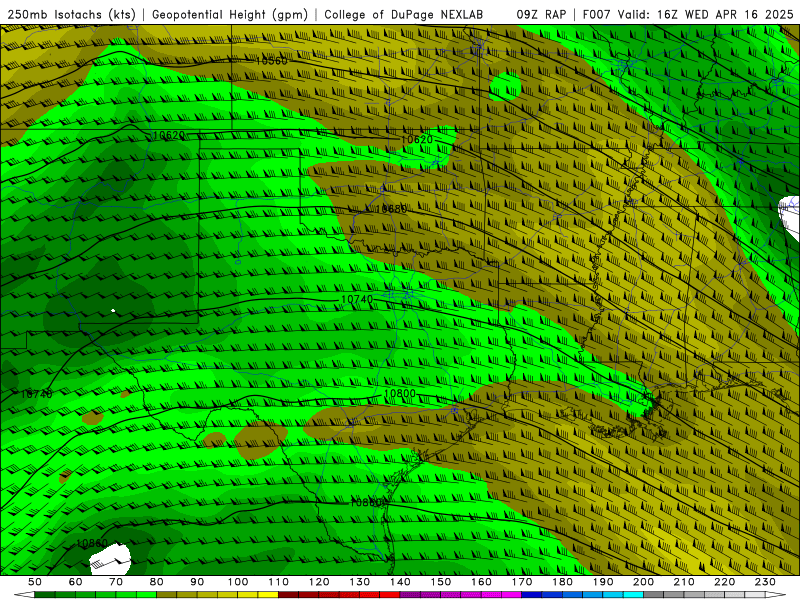Click the 10680 height contour label
The width and height of the screenshot is (800, 600).
[x=391, y=209]
